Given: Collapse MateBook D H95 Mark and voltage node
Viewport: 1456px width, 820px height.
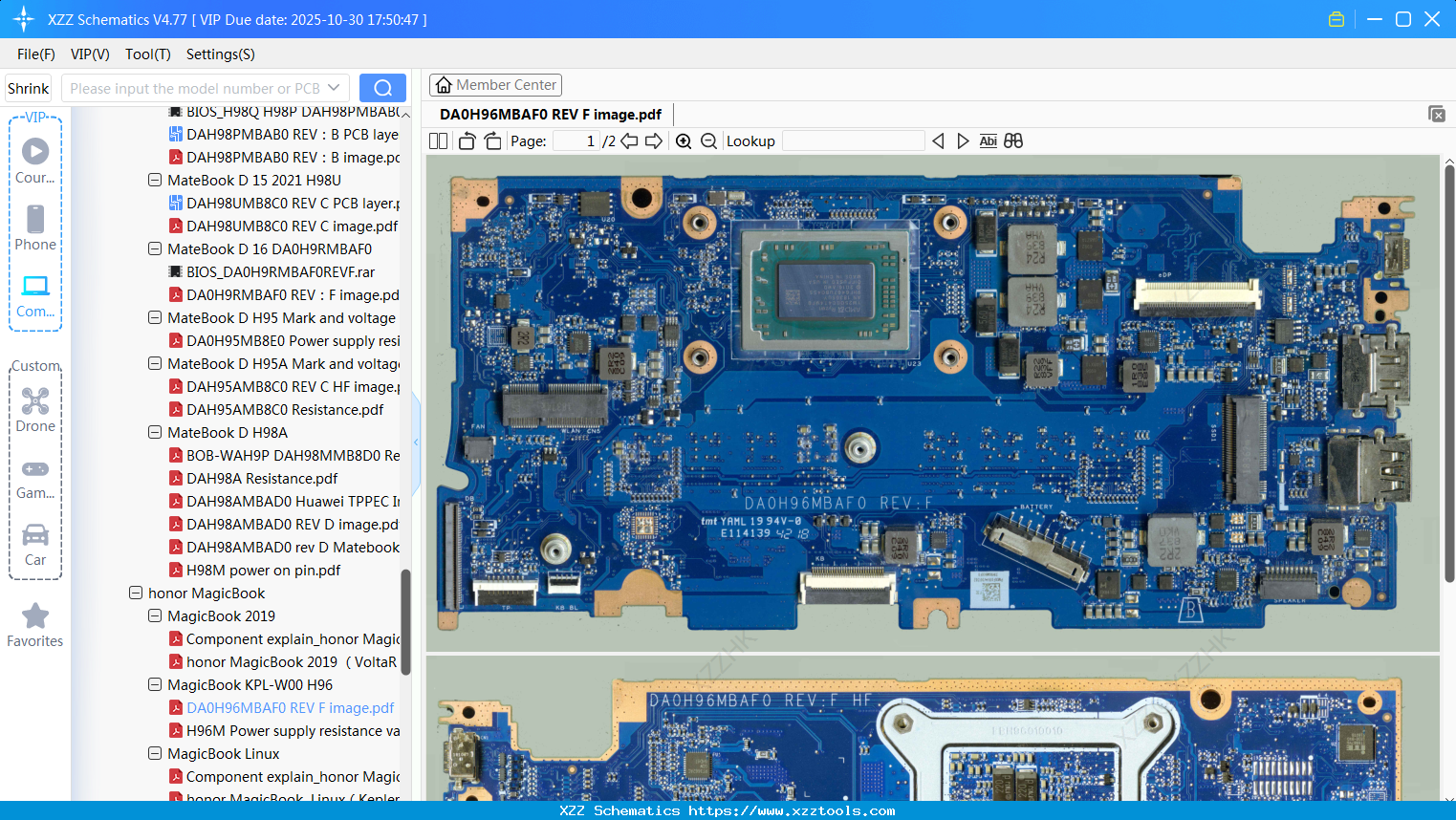Looking at the screenshot, I should pyautogui.click(x=155, y=317).
